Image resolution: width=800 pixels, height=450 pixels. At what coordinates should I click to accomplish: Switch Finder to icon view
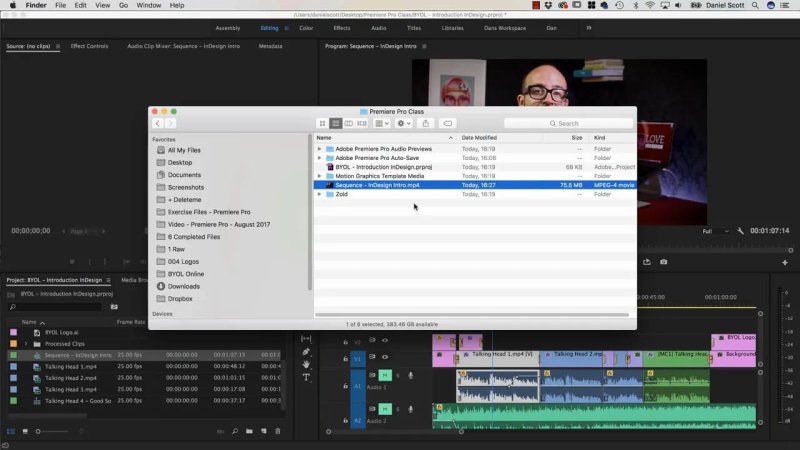coord(322,123)
